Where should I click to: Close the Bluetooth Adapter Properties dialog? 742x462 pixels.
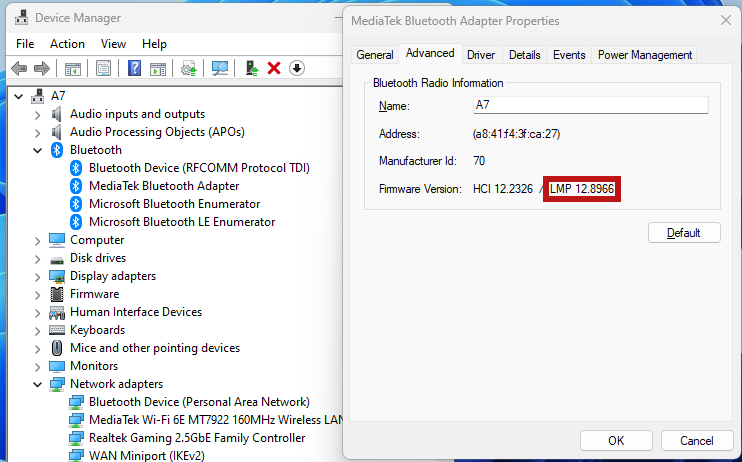[725, 20]
